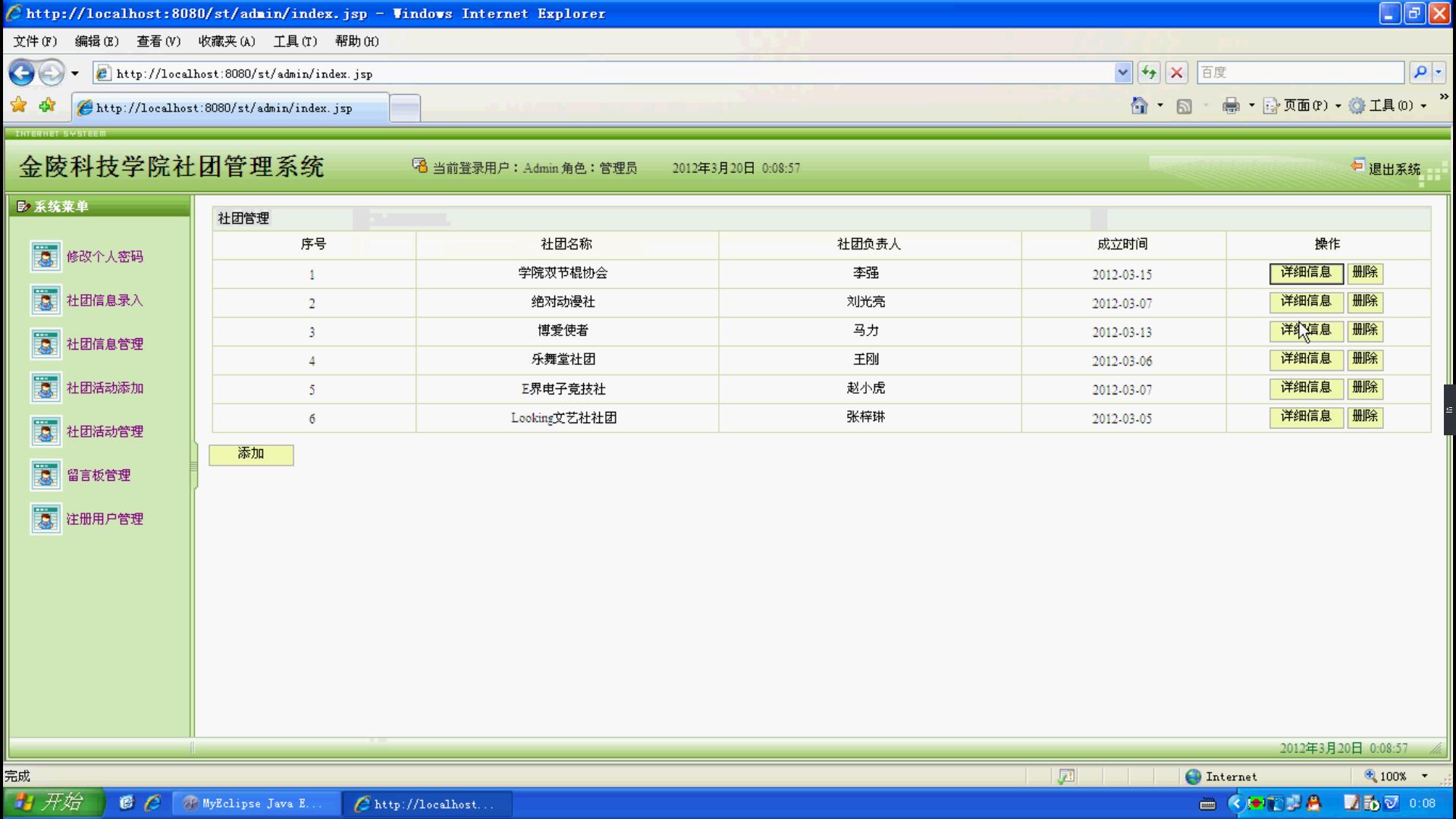Open the 文件(F) menu
The width and height of the screenshot is (1456, 819).
tap(35, 41)
